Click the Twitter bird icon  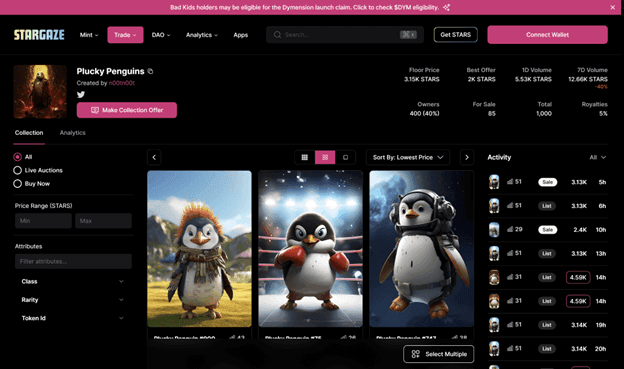click(81, 94)
